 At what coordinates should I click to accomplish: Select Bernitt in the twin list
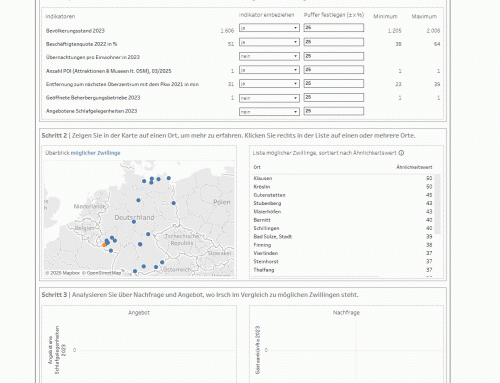pos(343,220)
